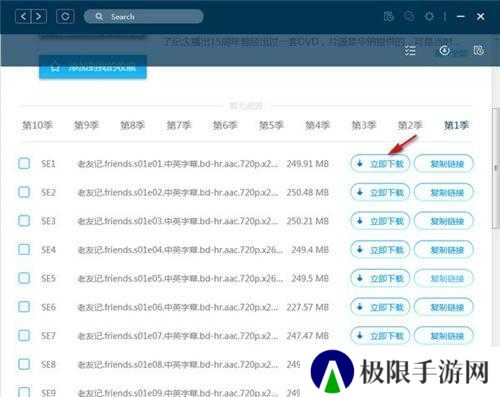The height and width of the screenshot is (397, 500).
Task: Click the vertical scrollbar on right edge
Action: 496,168
